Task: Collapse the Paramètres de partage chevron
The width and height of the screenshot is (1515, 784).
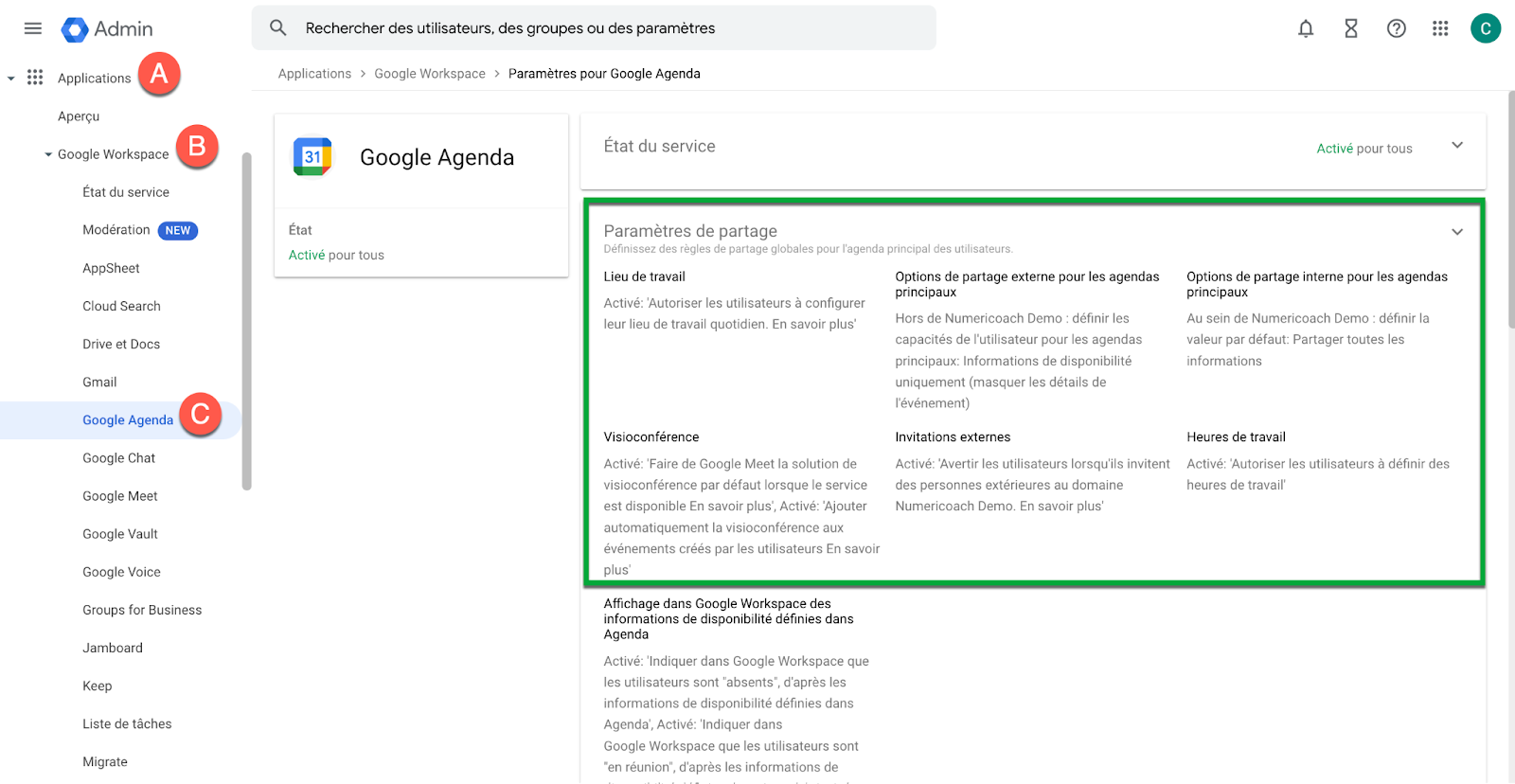Action: point(1457,232)
